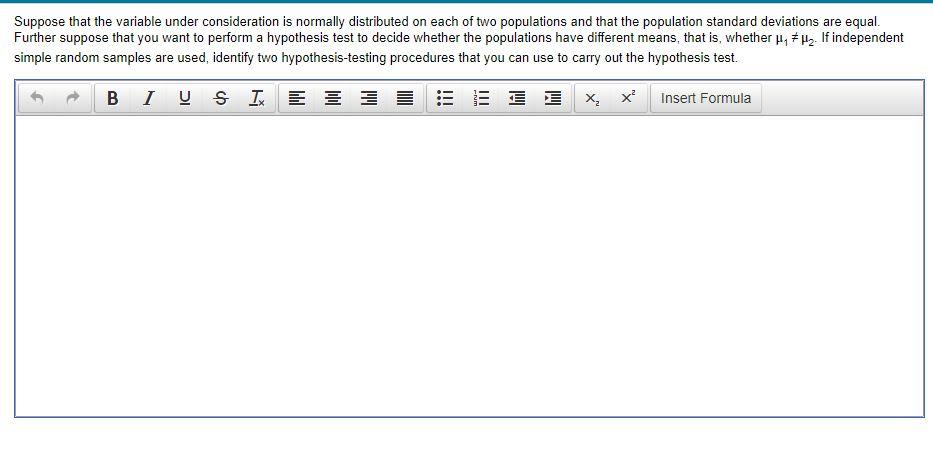This screenshot has height=453, width=933.
Task: Align text right
Action: tap(369, 98)
